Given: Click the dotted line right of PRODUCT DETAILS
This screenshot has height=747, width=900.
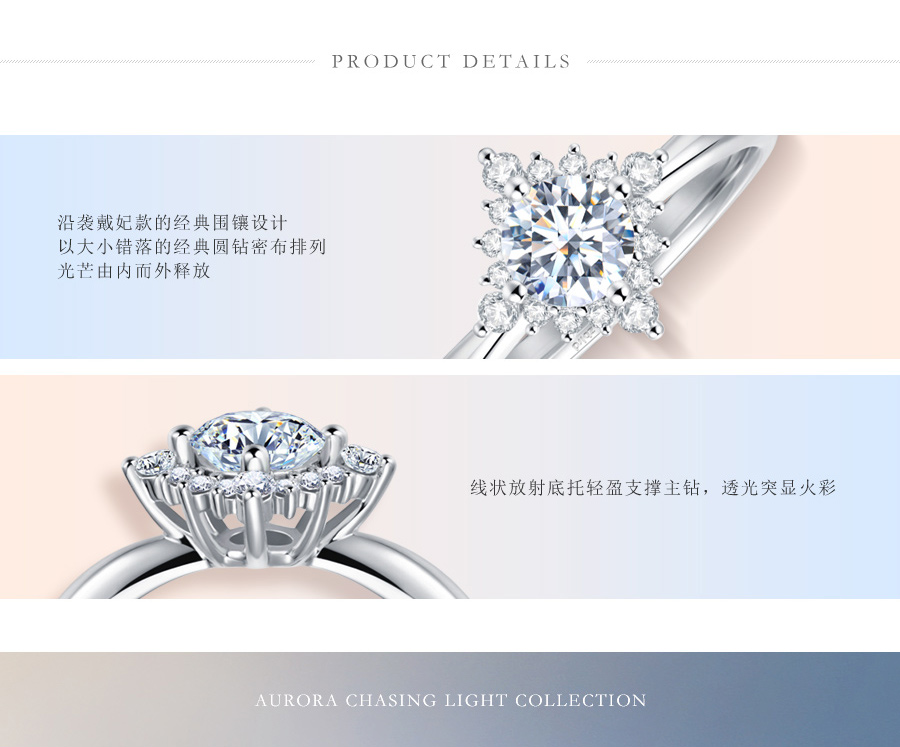Looking at the screenshot, I should pos(743,61).
